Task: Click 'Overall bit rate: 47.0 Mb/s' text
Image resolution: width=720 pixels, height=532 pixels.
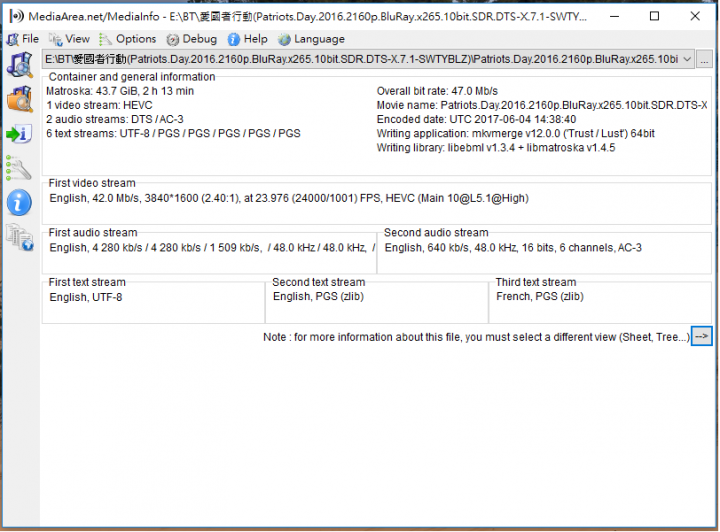Action: coord(437,91)
